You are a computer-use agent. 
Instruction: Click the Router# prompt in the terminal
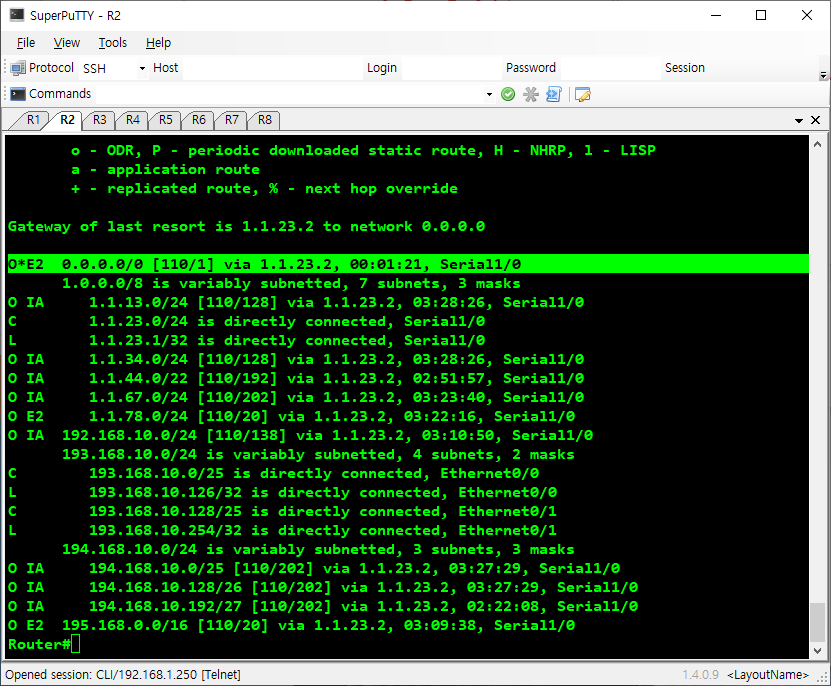(x=39, y=645)
